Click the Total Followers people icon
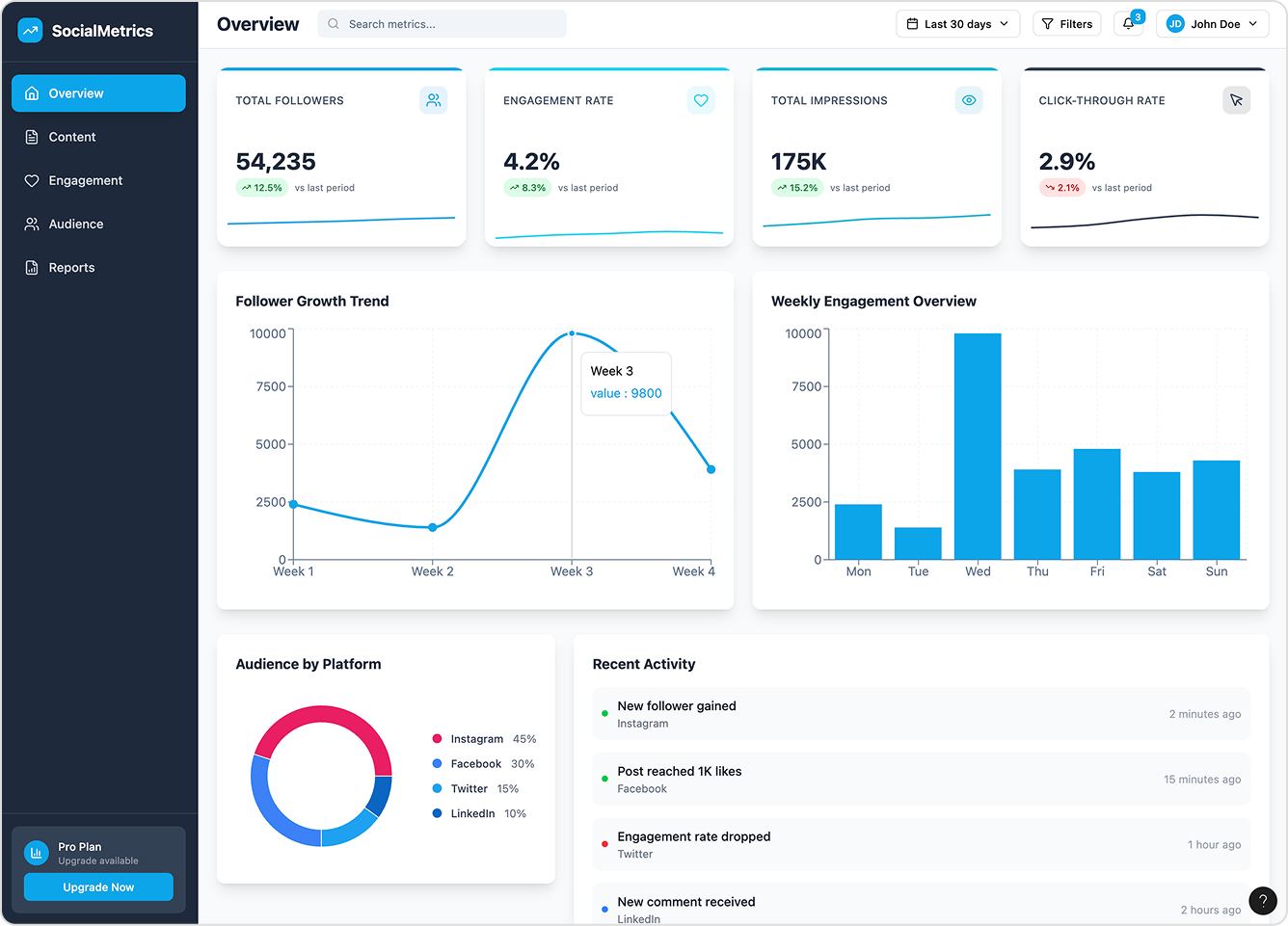Image resolution: width=1288 pixels, height=926 pixels. 434,100
